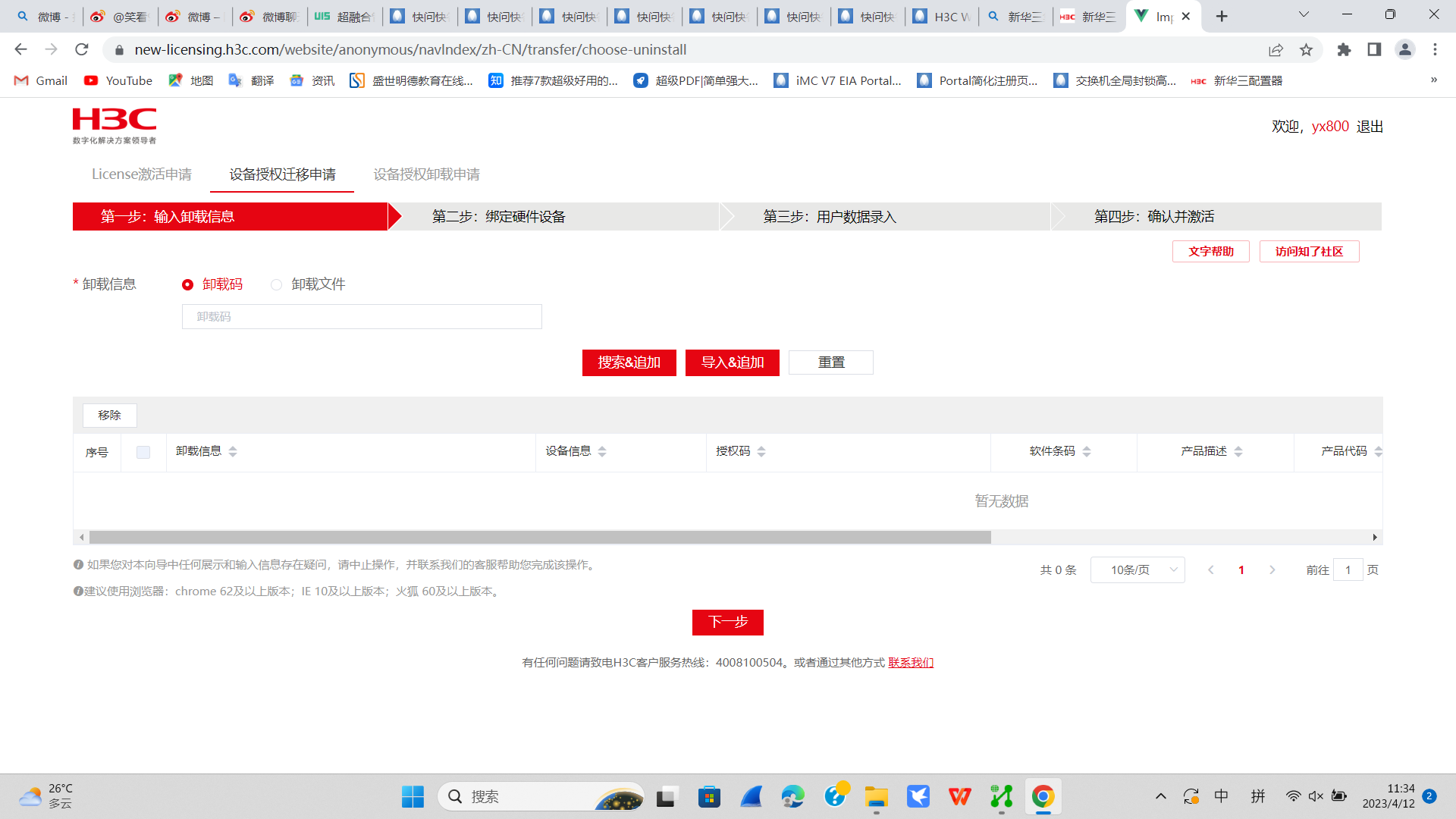
Task: Click the 搜索&追加 button
Action: (x=629, y=362)
